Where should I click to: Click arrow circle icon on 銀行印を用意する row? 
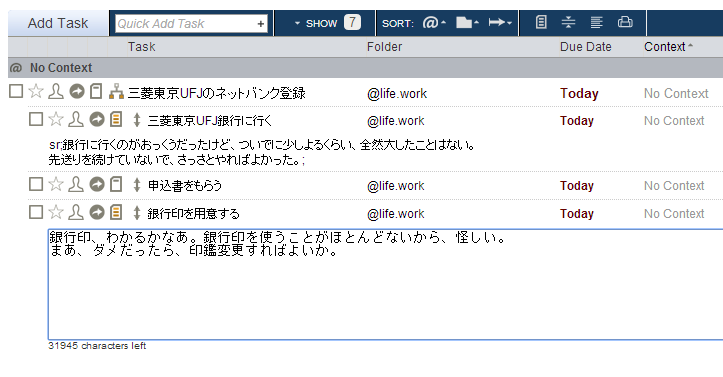[97, 212]
